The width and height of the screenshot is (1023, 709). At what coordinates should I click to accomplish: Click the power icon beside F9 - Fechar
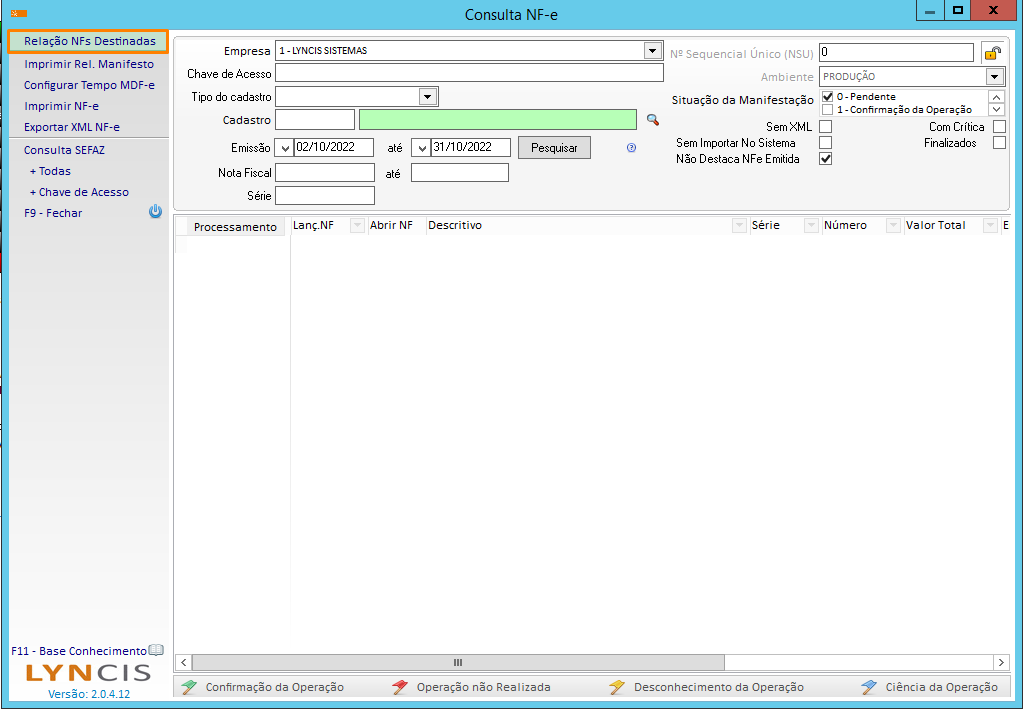point(155,212)
